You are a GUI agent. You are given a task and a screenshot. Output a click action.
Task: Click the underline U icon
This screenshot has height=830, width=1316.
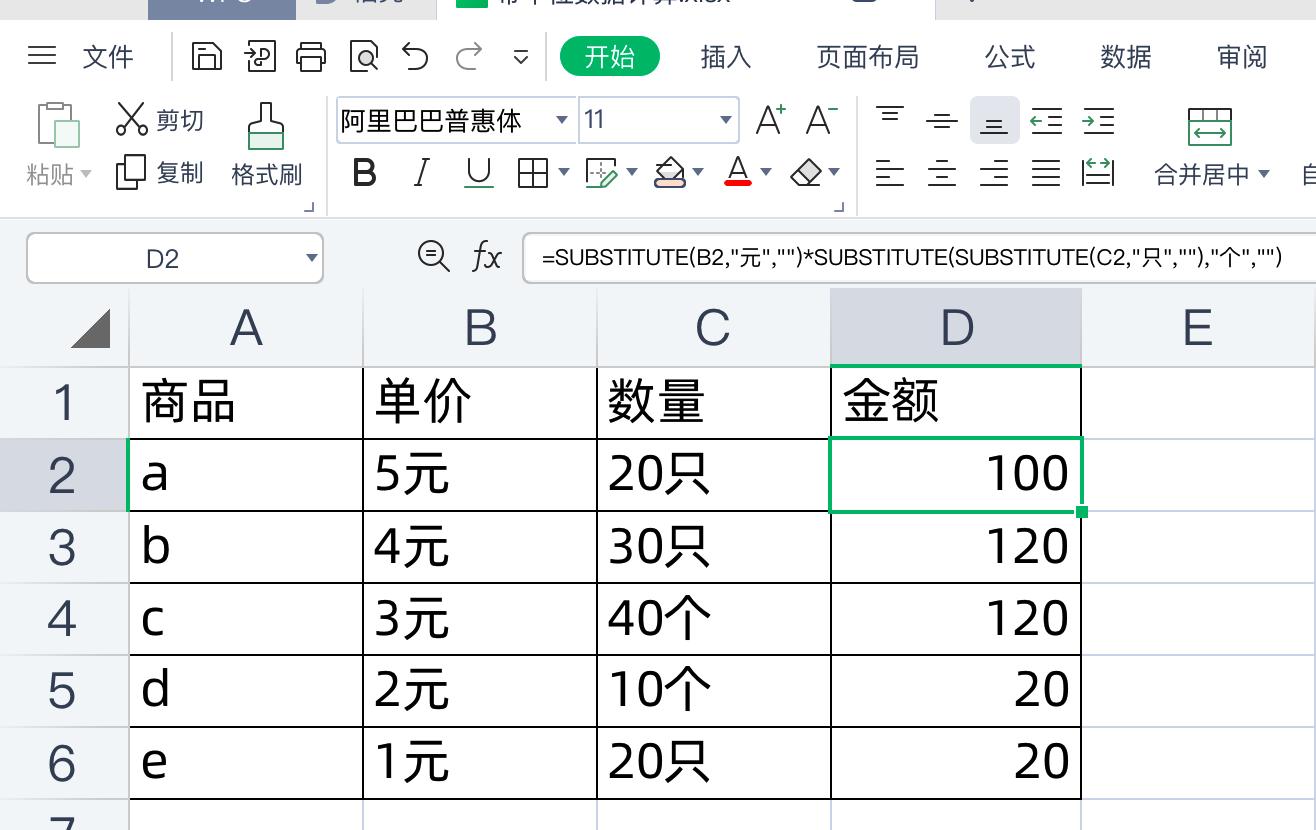pyautogui.click(x=478, y=172)
